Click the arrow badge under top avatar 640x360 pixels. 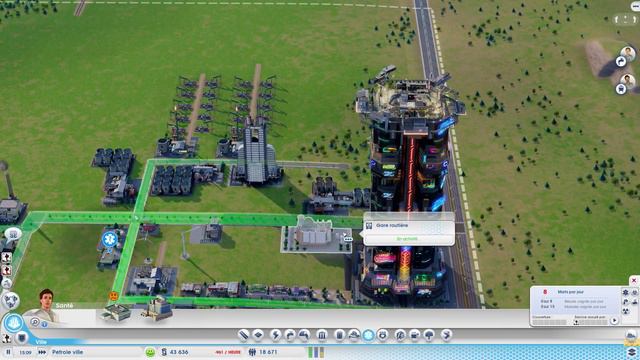(x=621, y=62)
